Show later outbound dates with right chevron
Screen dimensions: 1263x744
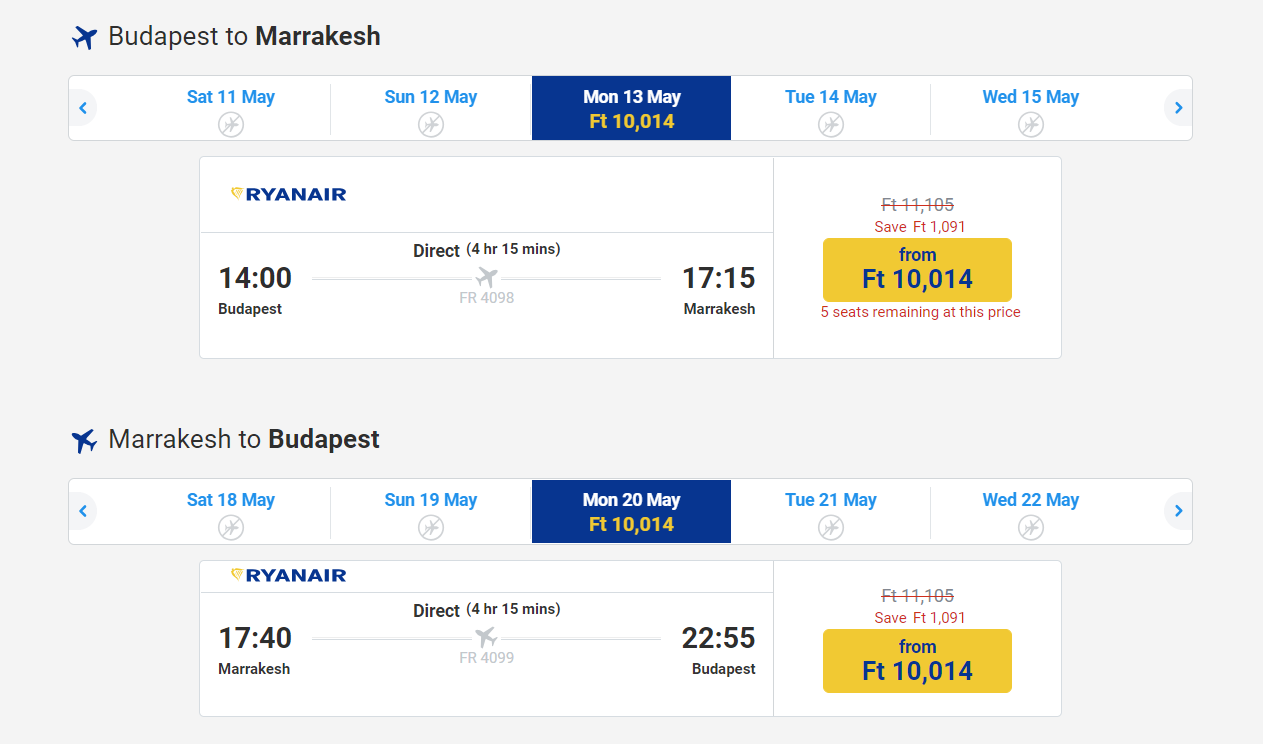pos(1178,108)
